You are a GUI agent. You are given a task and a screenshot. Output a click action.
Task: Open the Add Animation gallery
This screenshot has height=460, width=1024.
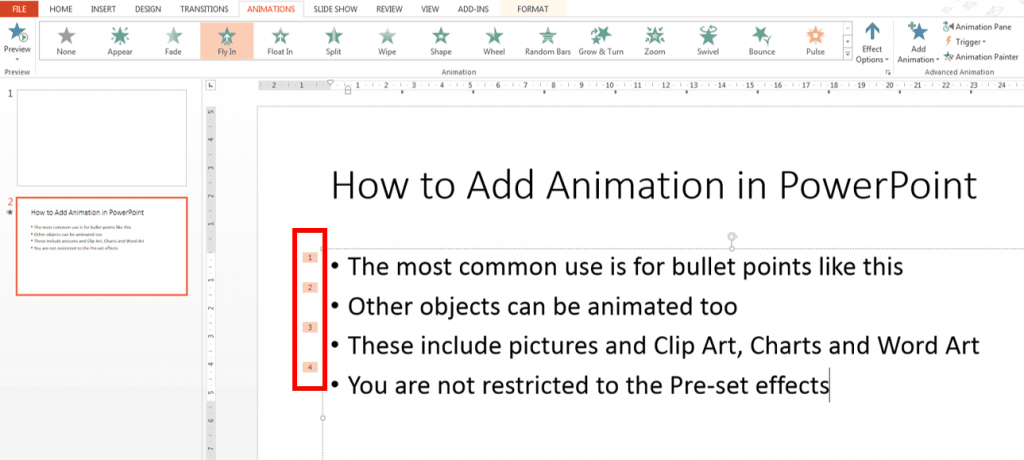point(918,43)
